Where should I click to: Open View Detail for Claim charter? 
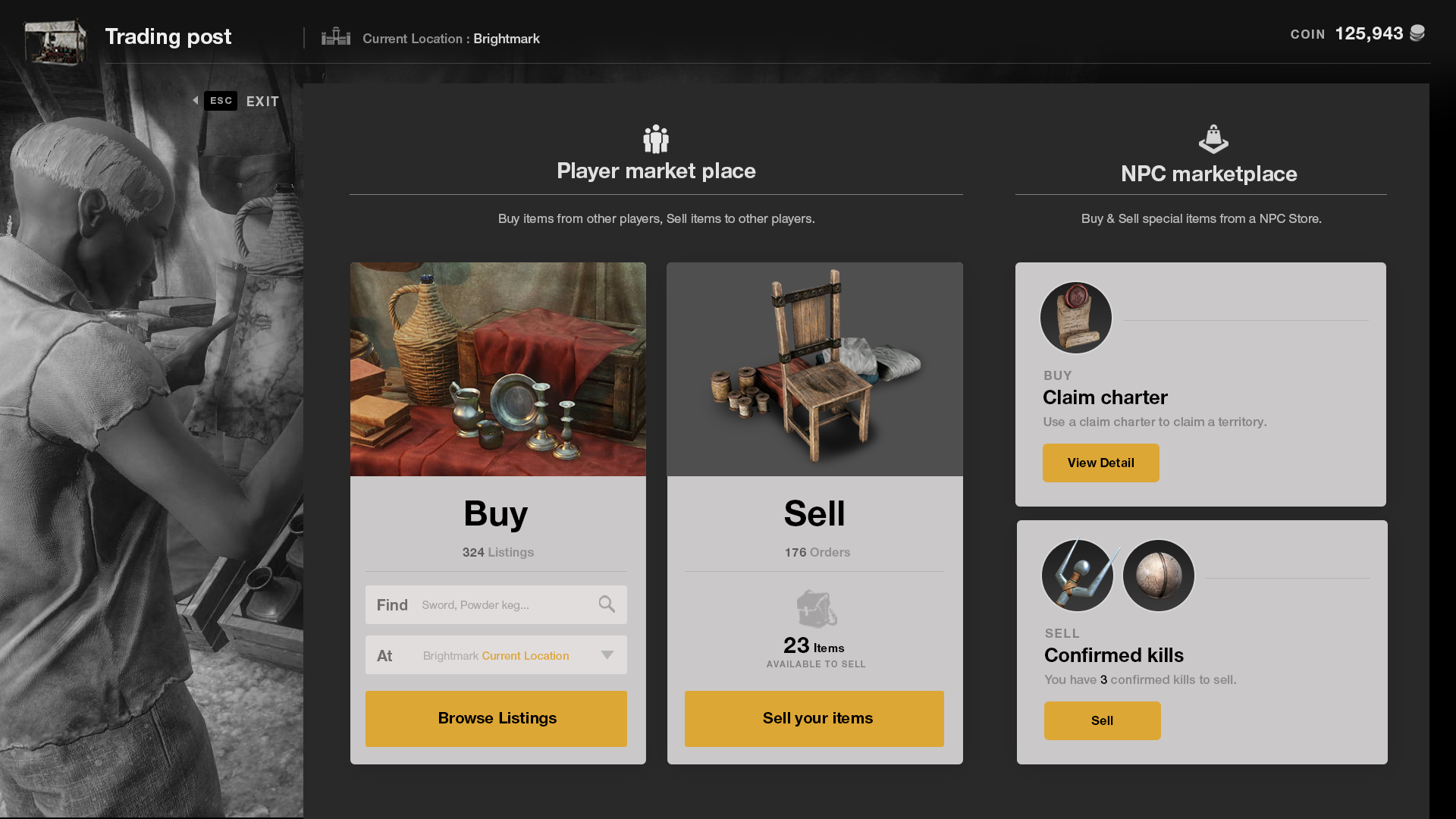pos(1100,463)
